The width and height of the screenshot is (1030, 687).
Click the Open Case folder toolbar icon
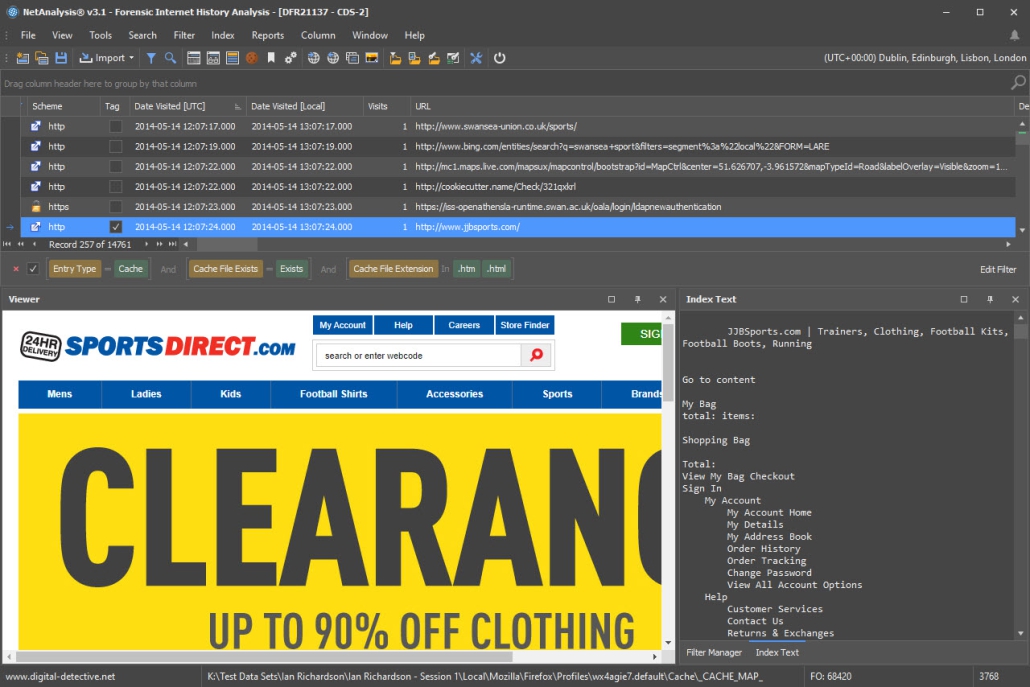point(41,58)
